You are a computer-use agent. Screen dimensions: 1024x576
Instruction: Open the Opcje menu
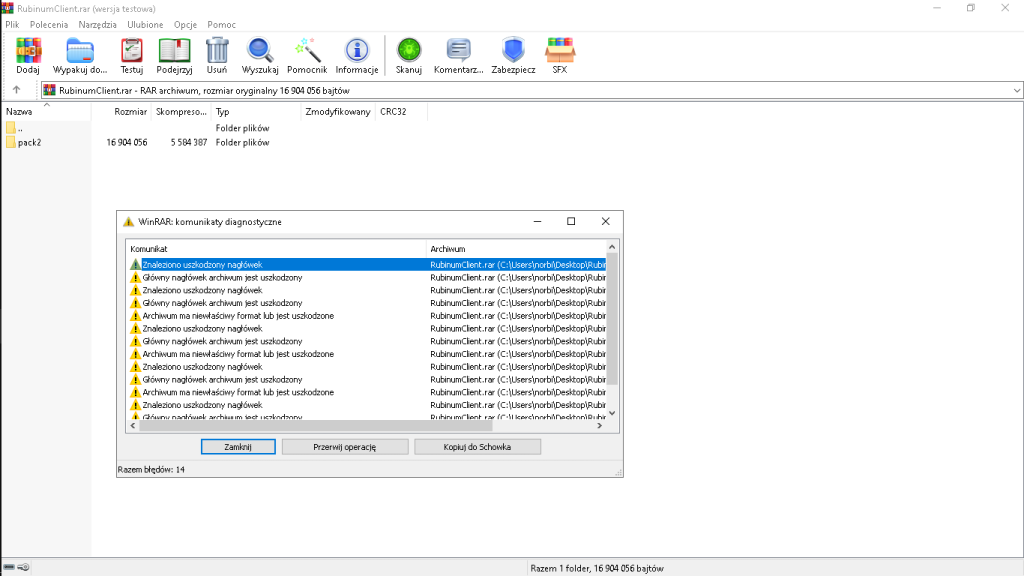pyautogui.click(x=185, y=25)
